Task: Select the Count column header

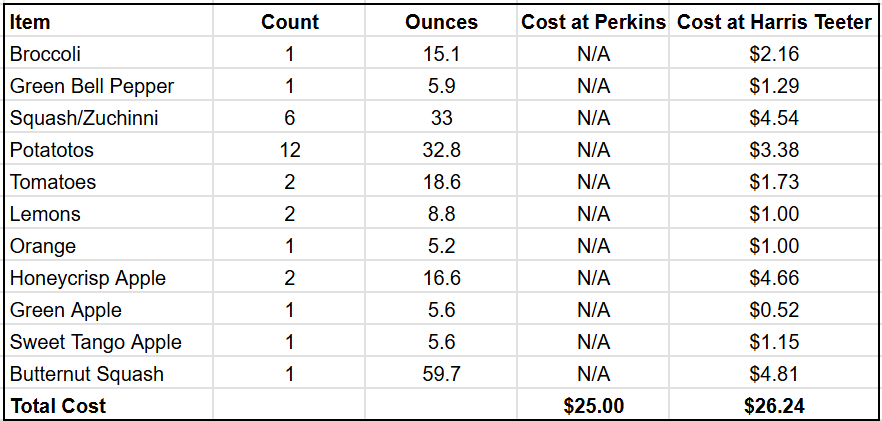Action: click(x=290, y=22)
